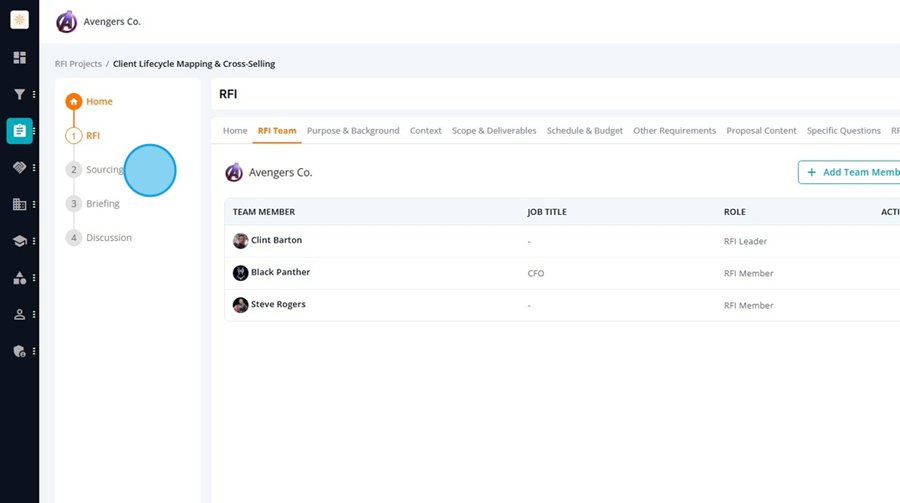Open the person profile icon in sidebar
Viewport: 900px width, 503px height.
(x=20, y=315)
